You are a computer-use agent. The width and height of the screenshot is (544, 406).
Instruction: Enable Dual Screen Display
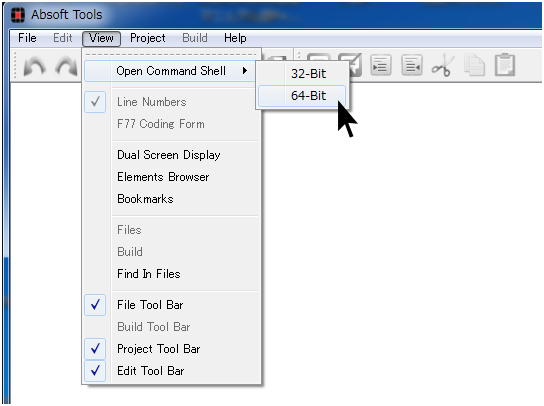[169, 155]
